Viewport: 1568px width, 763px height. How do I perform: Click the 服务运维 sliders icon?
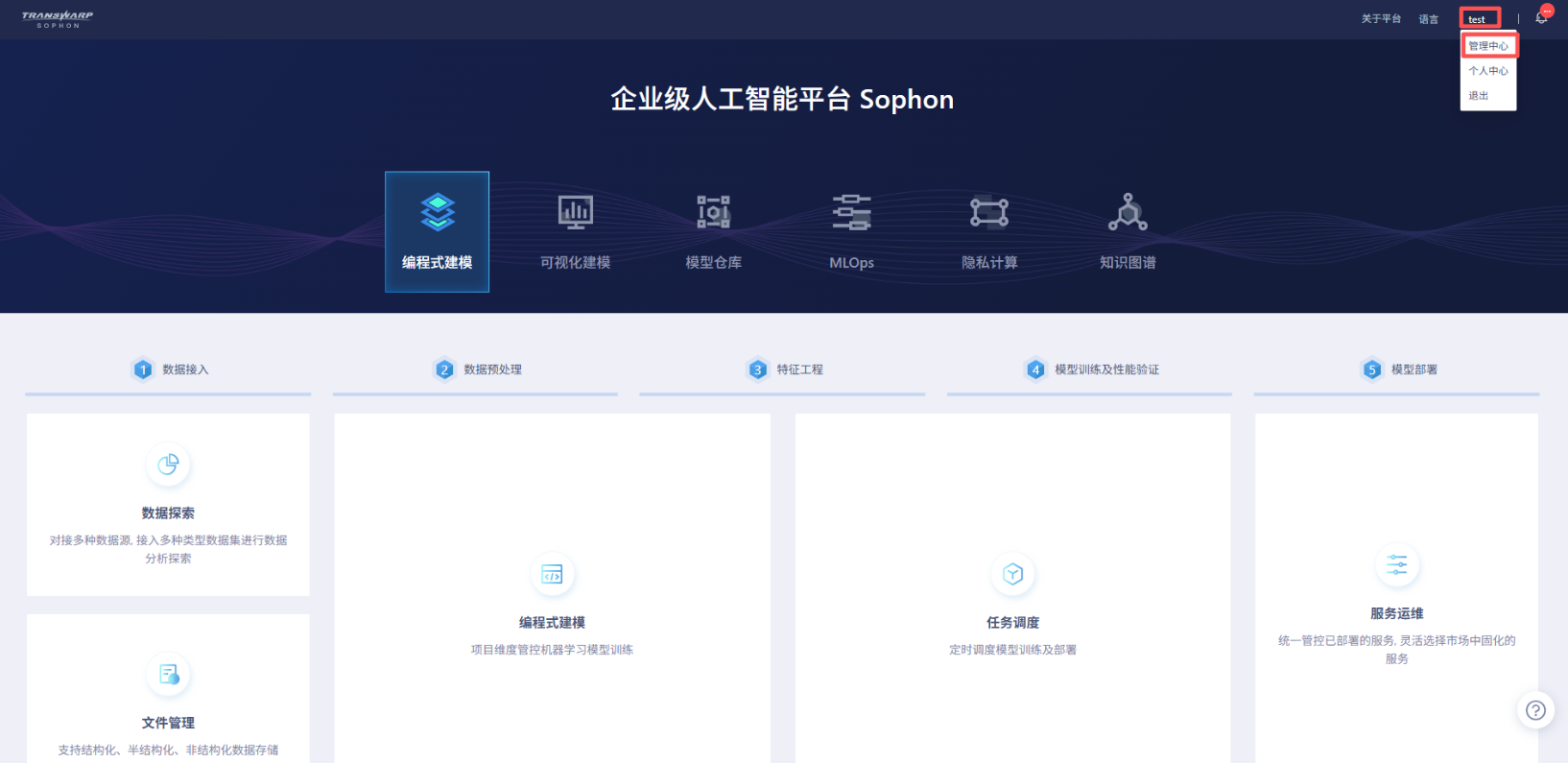click(x=1397, y=565)
